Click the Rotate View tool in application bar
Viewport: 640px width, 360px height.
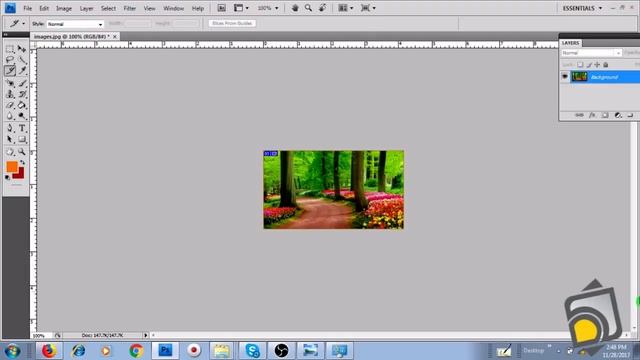click(x=322, y=8)
